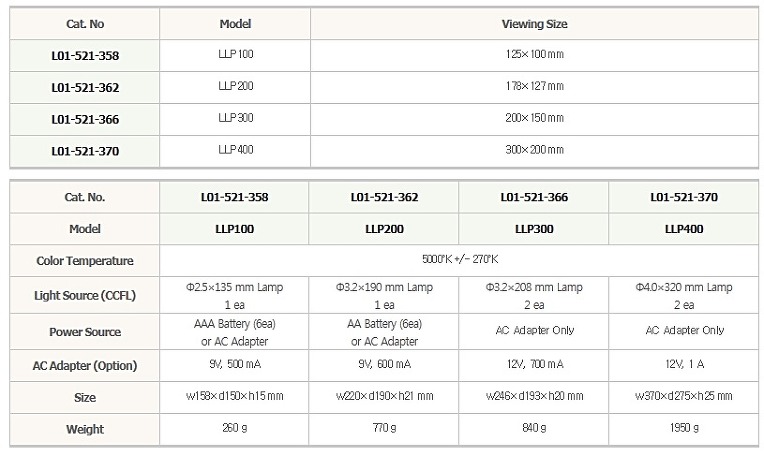Click the Φ4.0×320 mm Lamp cell
Viewport: 764px width, 456px height.
tap(684, 296)
